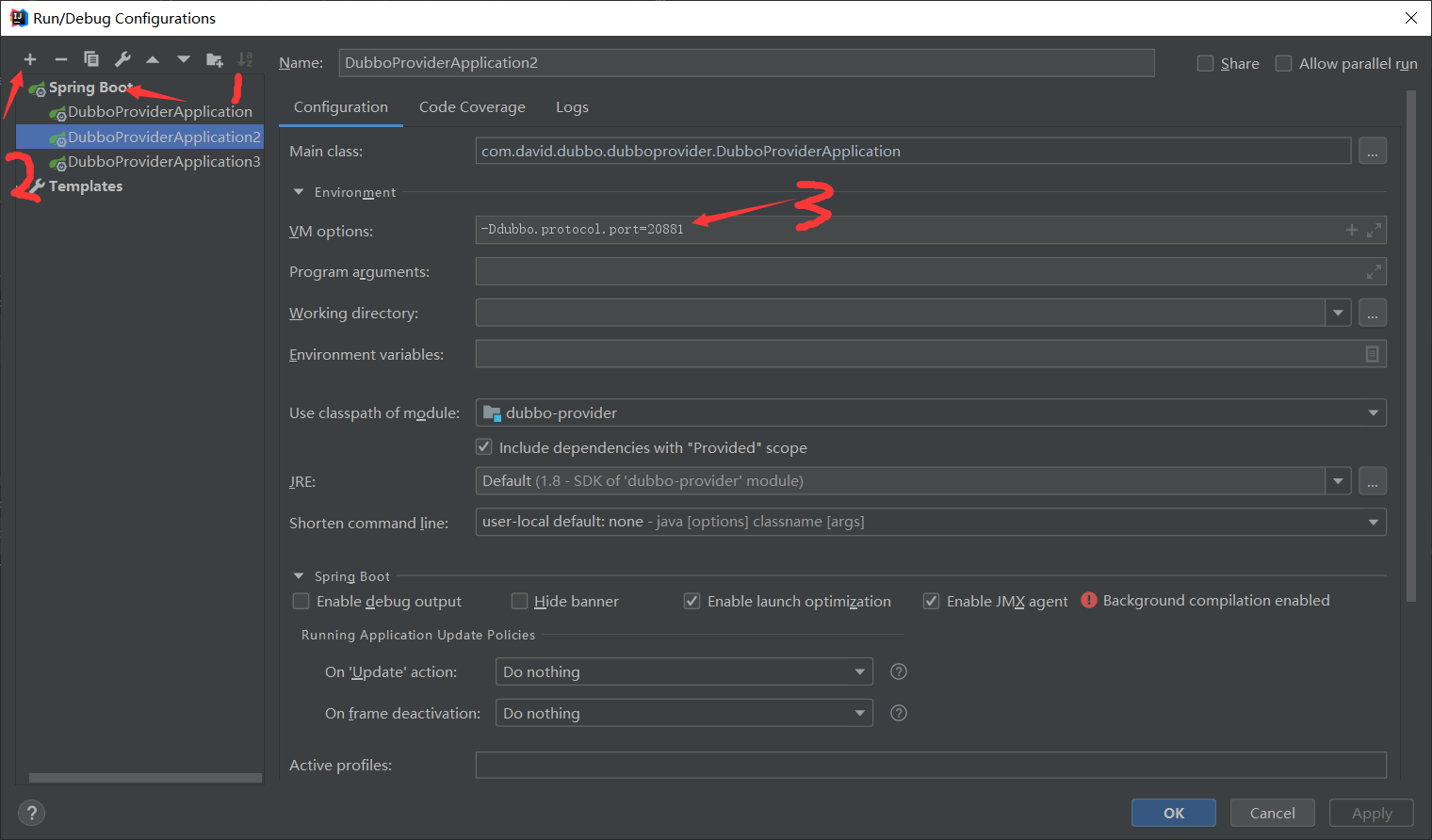
Task: Move the selected configuration down
Action: click(184, 58)
